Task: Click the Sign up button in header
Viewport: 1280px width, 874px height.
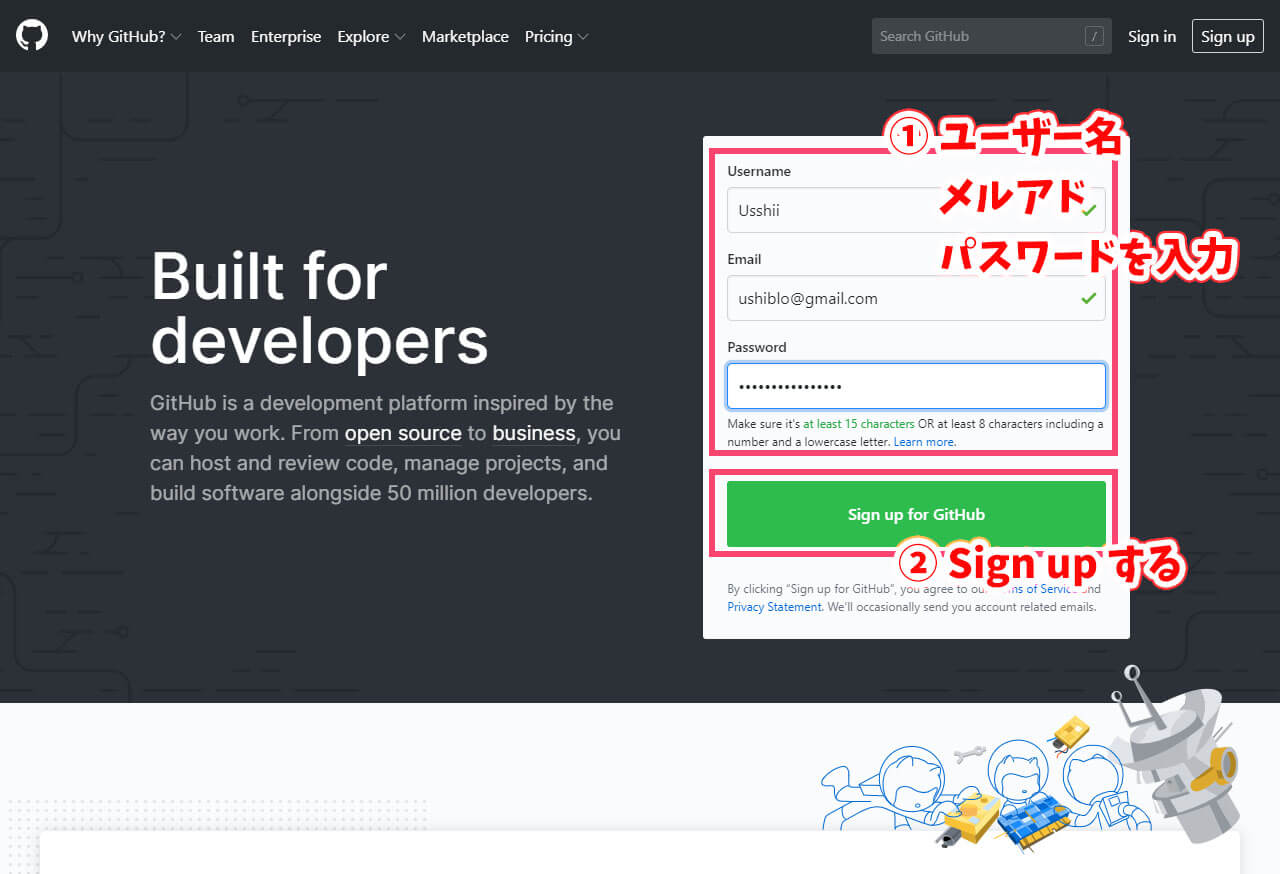Action: (x=1227, y=36)
